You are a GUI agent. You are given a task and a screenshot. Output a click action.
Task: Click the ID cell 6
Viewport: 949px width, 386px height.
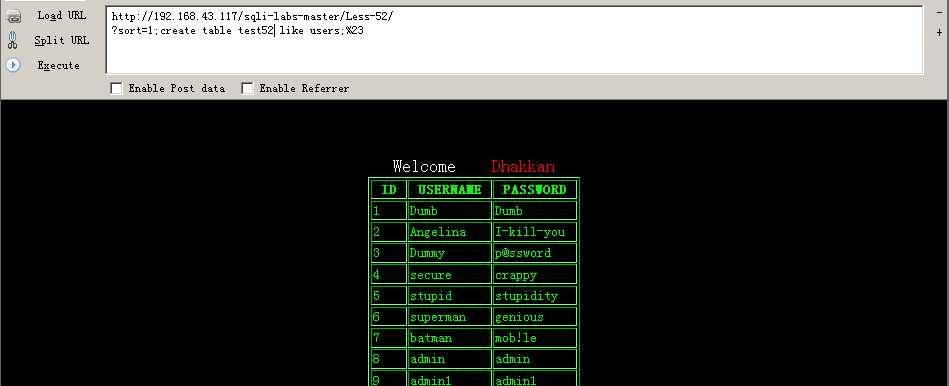[x=389, y=317]
